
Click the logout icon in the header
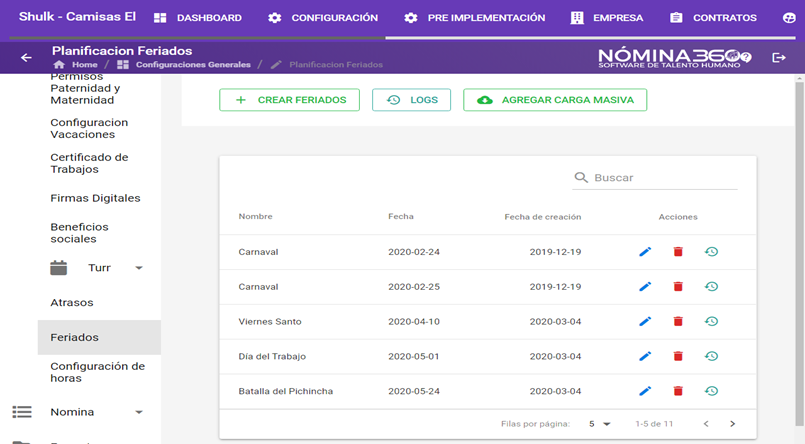pos(779,57)
